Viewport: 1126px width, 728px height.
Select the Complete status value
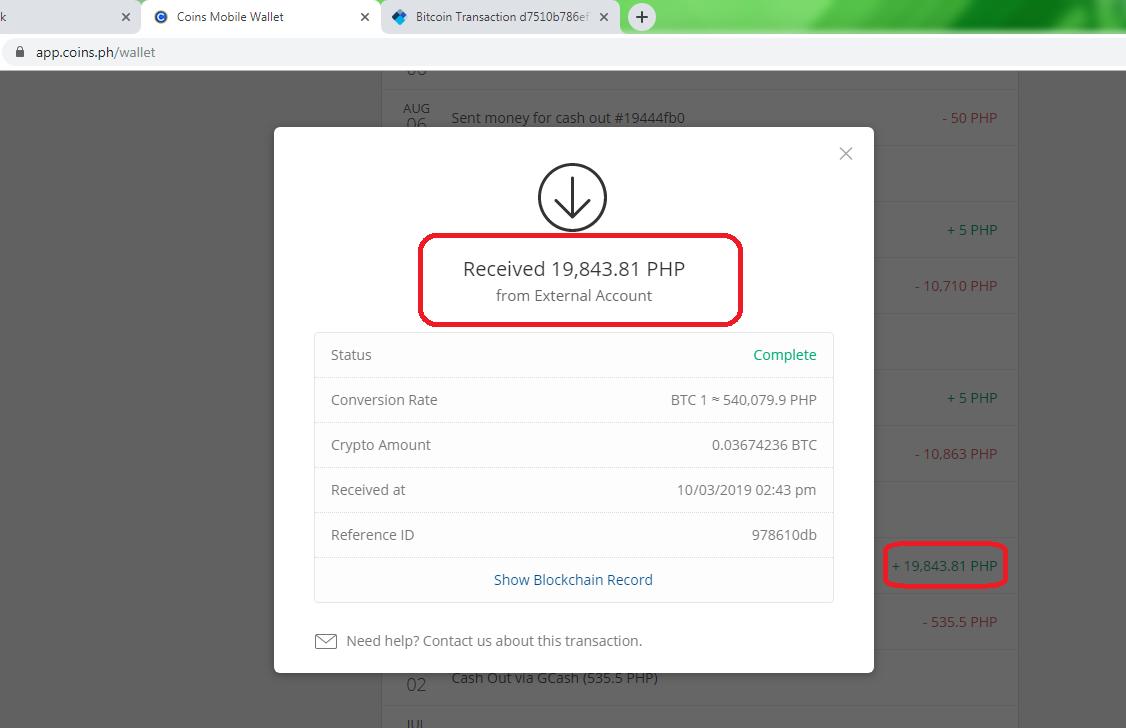click(784, 355)
